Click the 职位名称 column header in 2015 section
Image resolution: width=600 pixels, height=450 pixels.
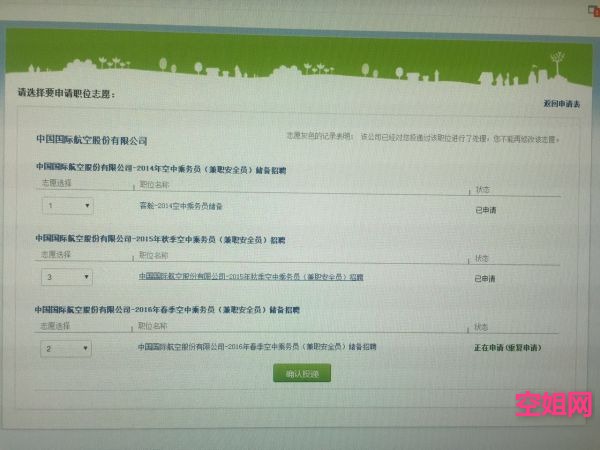click(x=153, y=255)
